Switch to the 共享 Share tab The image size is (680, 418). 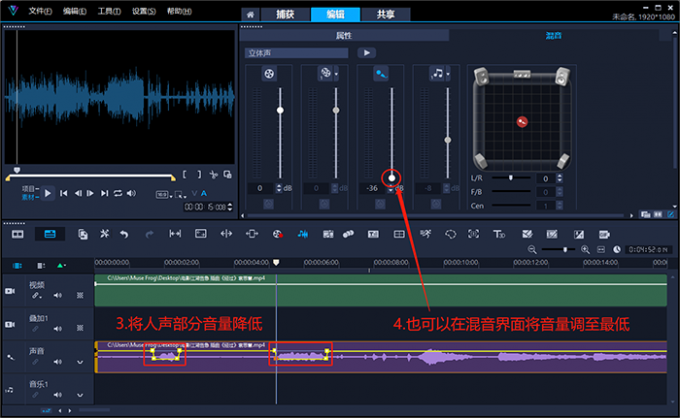[x=386, y=14]
